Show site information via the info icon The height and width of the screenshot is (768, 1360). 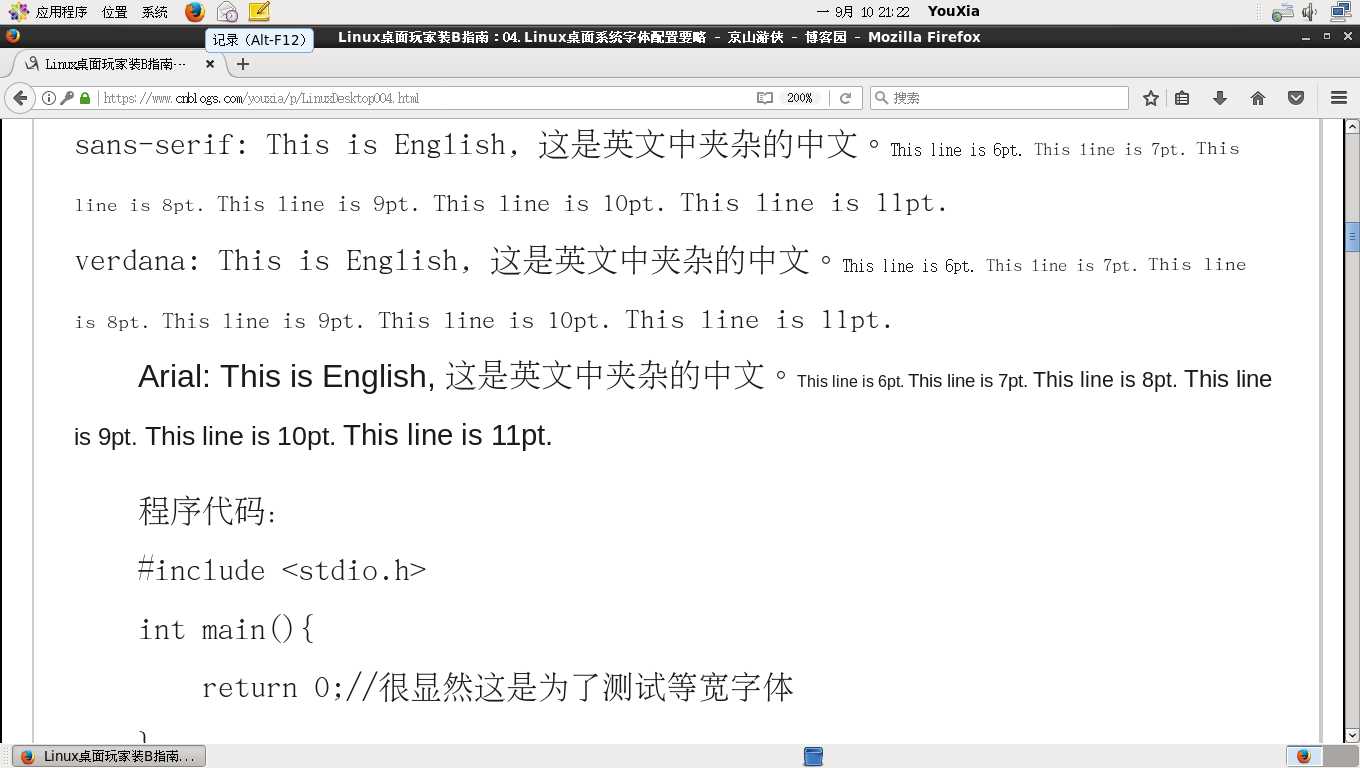[x=48, y=98]
